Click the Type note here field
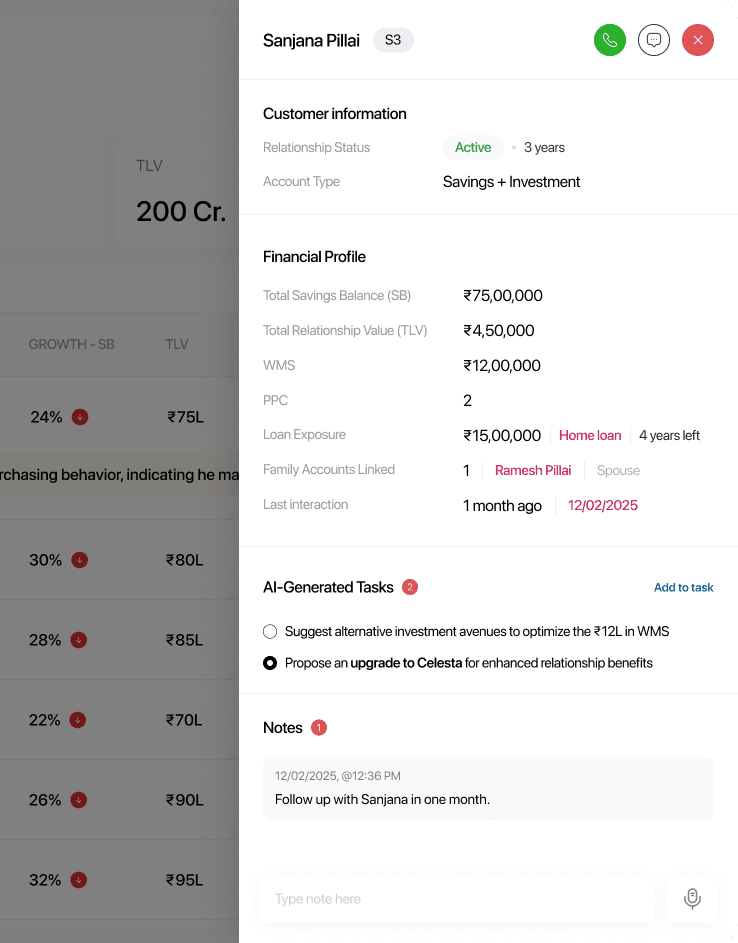The image size is (738, 943). [x=456, y=899]
